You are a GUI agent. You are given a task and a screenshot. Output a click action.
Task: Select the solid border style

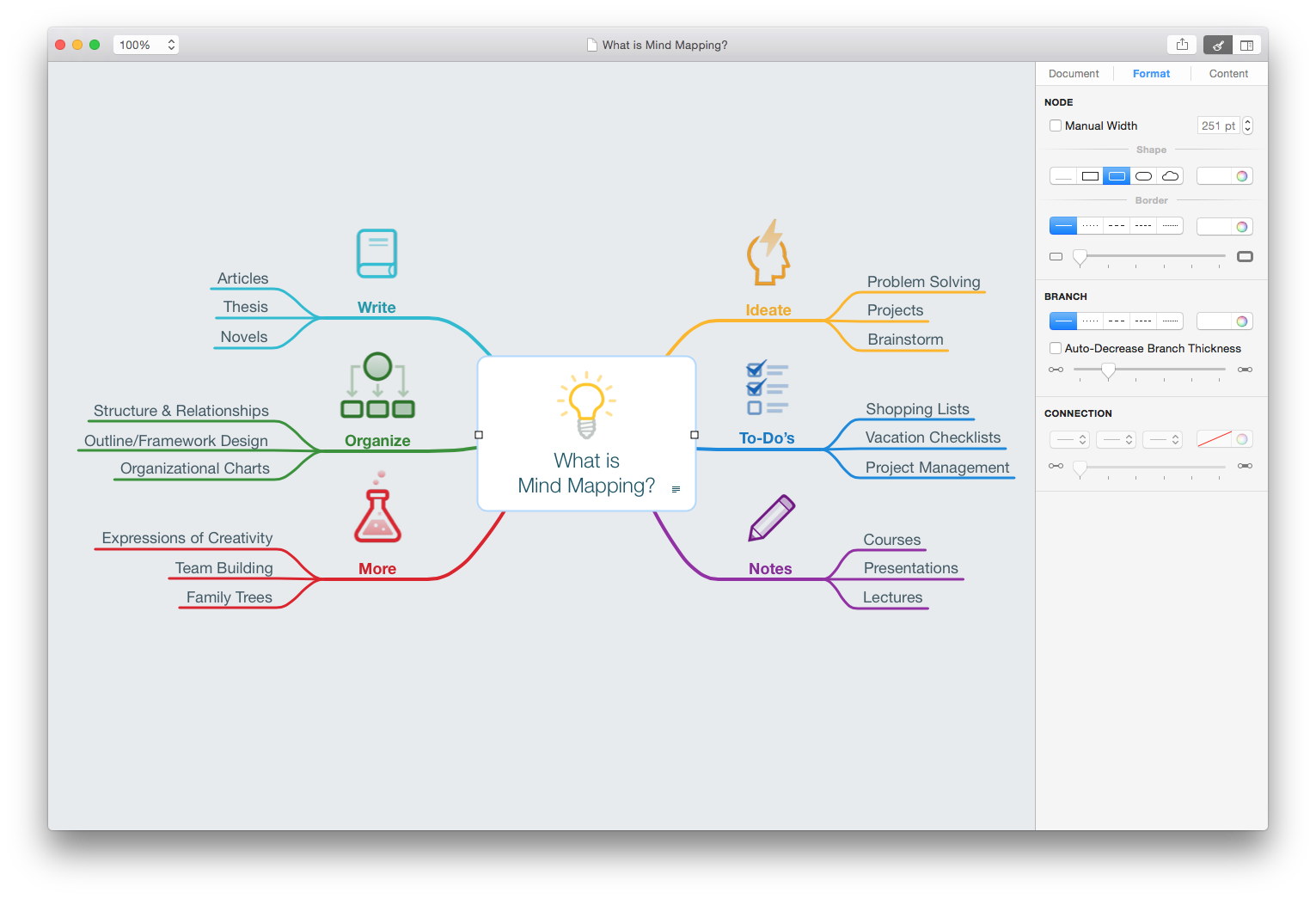[x=1062, y=225]
